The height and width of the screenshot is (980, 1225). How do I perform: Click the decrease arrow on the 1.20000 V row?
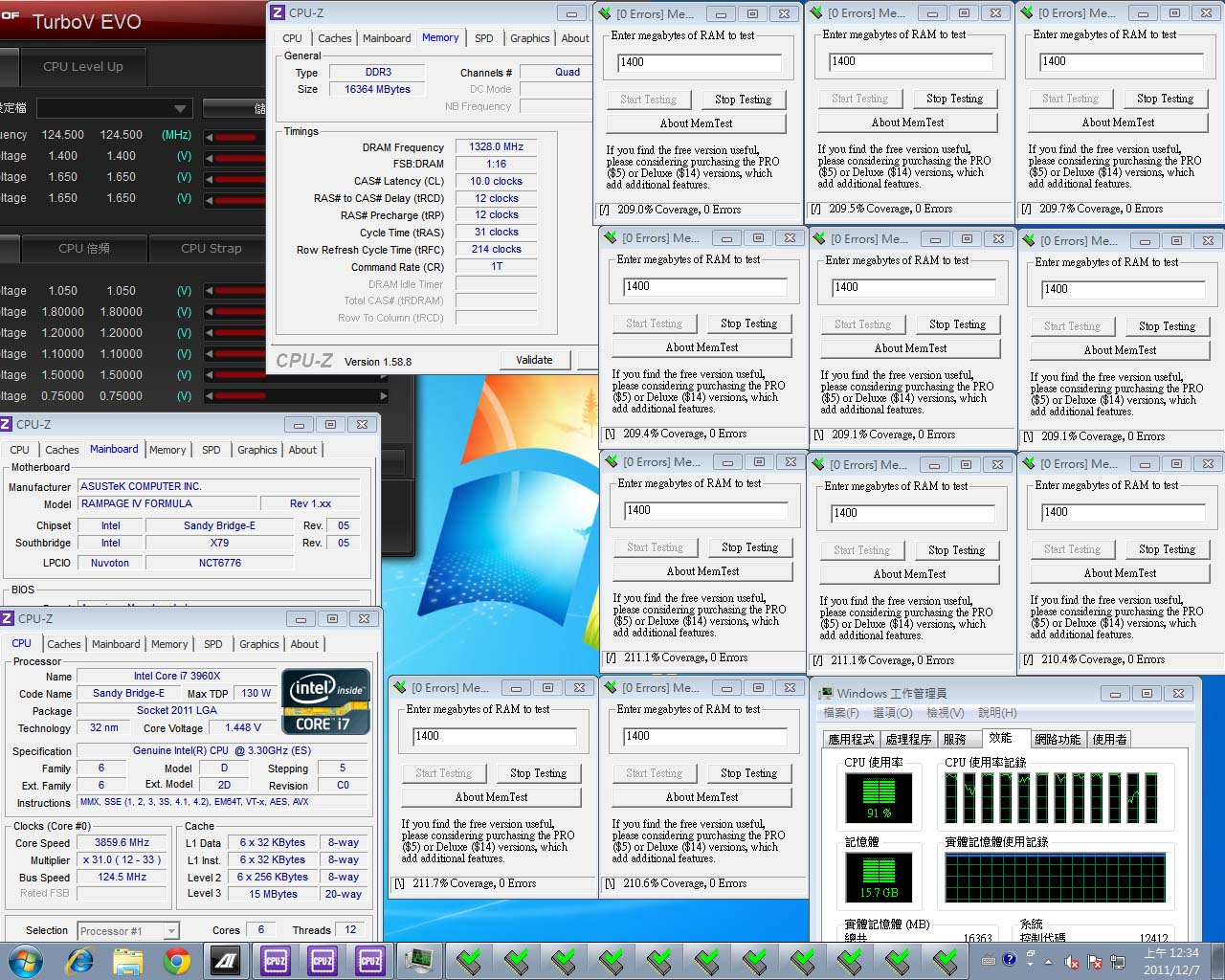210,333
